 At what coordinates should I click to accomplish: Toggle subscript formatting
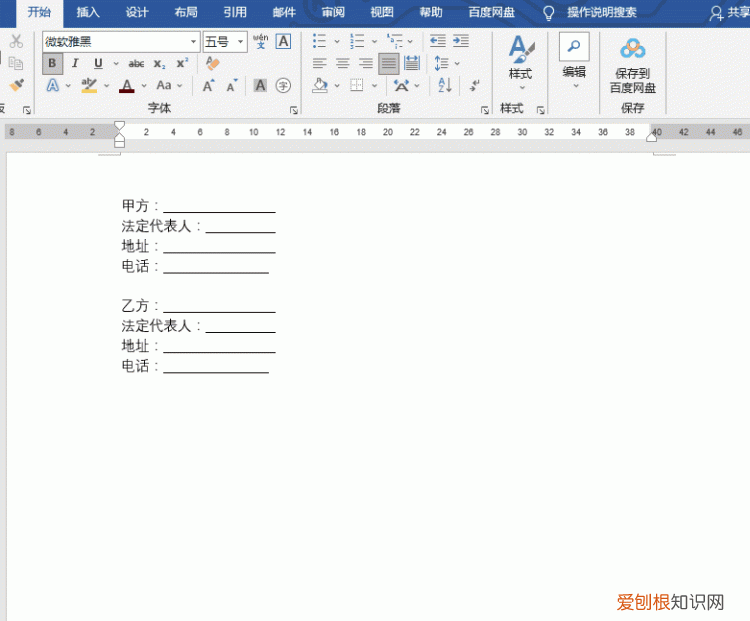(x=159, y=64)
